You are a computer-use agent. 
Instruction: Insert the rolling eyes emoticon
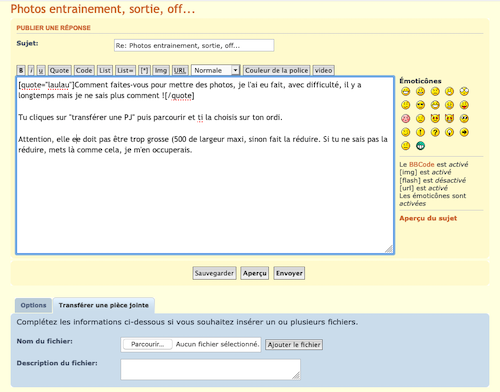[x=464, y=118]
